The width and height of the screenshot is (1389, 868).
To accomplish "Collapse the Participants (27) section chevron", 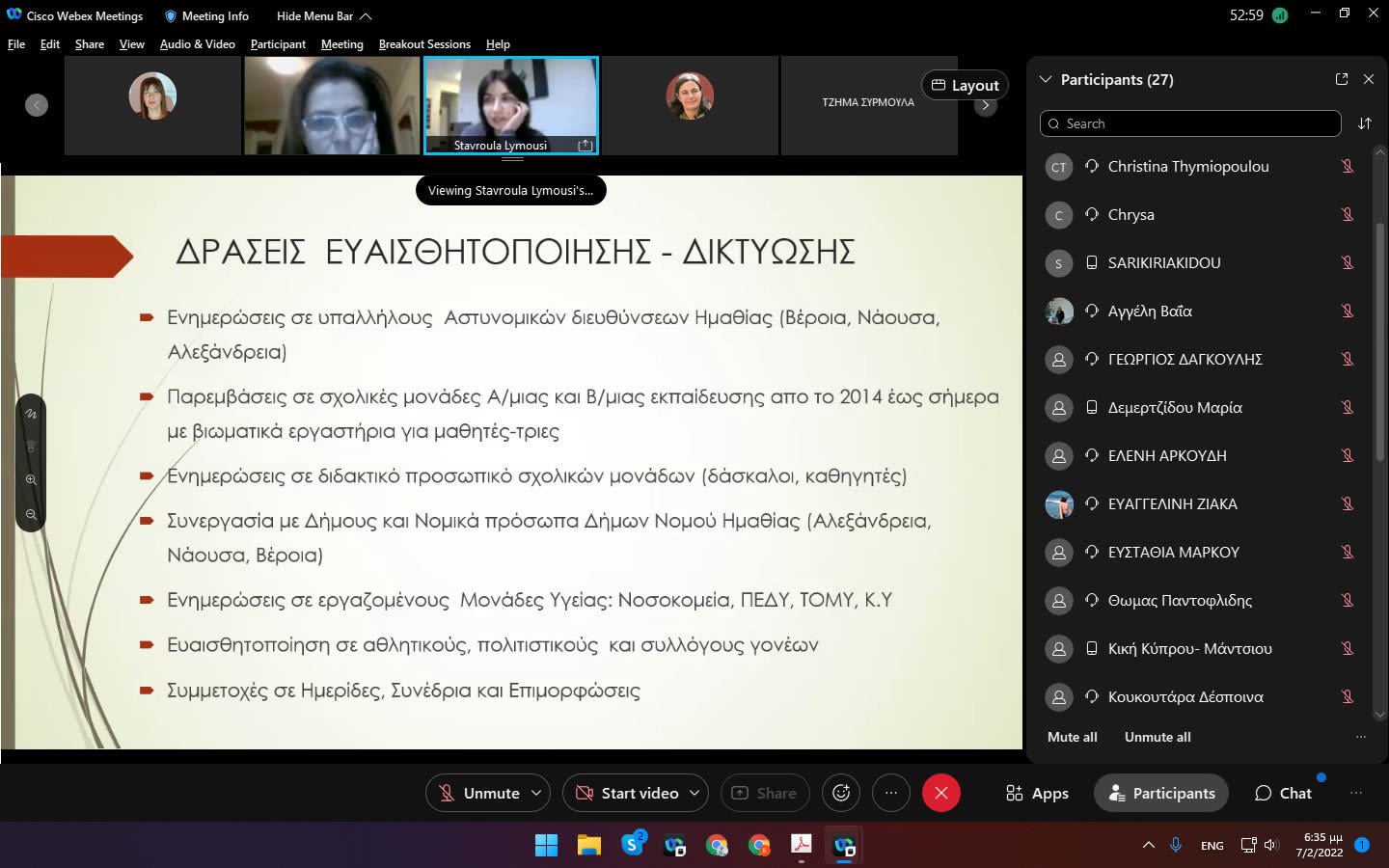I will tap(1045, 79).
